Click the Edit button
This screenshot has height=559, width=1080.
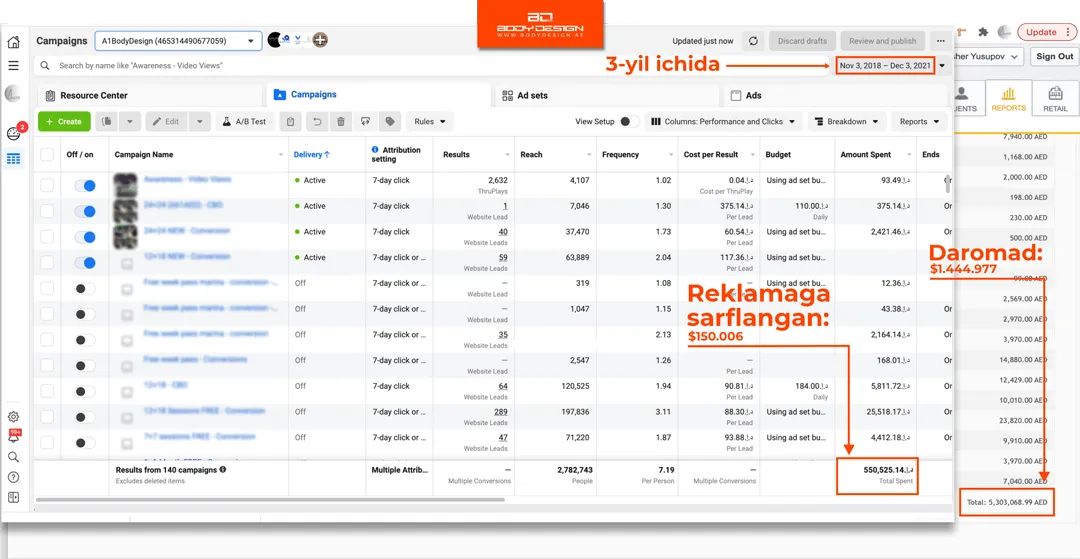point(166,121)
